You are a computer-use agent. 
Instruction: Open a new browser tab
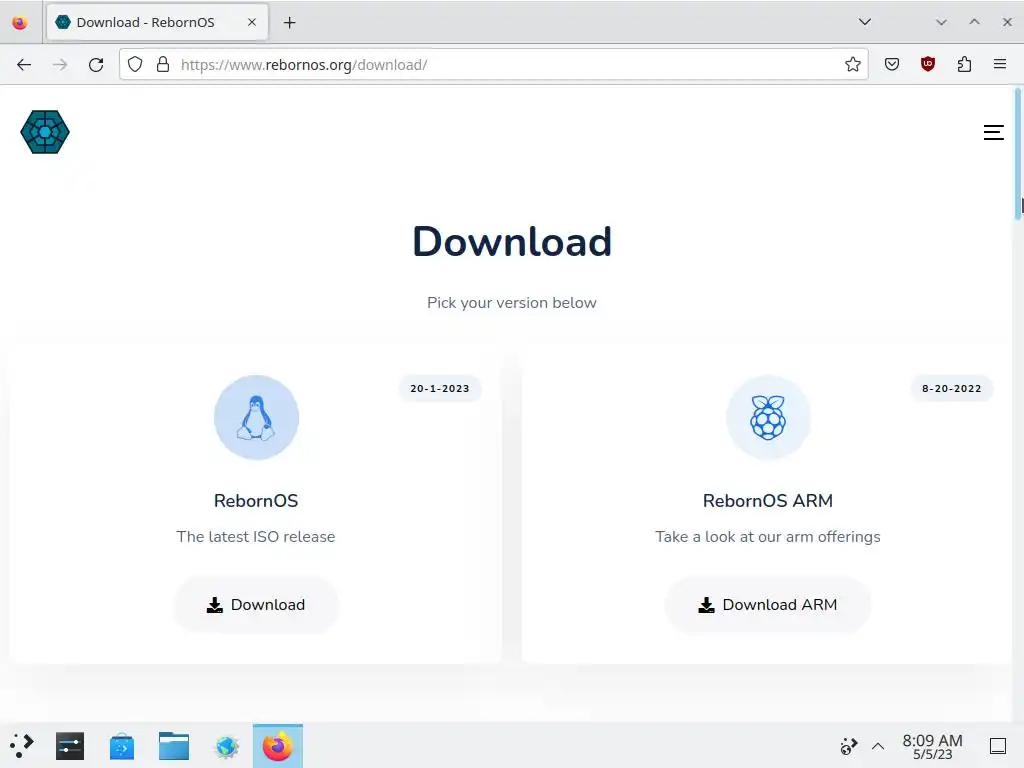click(x=289, y=23)
